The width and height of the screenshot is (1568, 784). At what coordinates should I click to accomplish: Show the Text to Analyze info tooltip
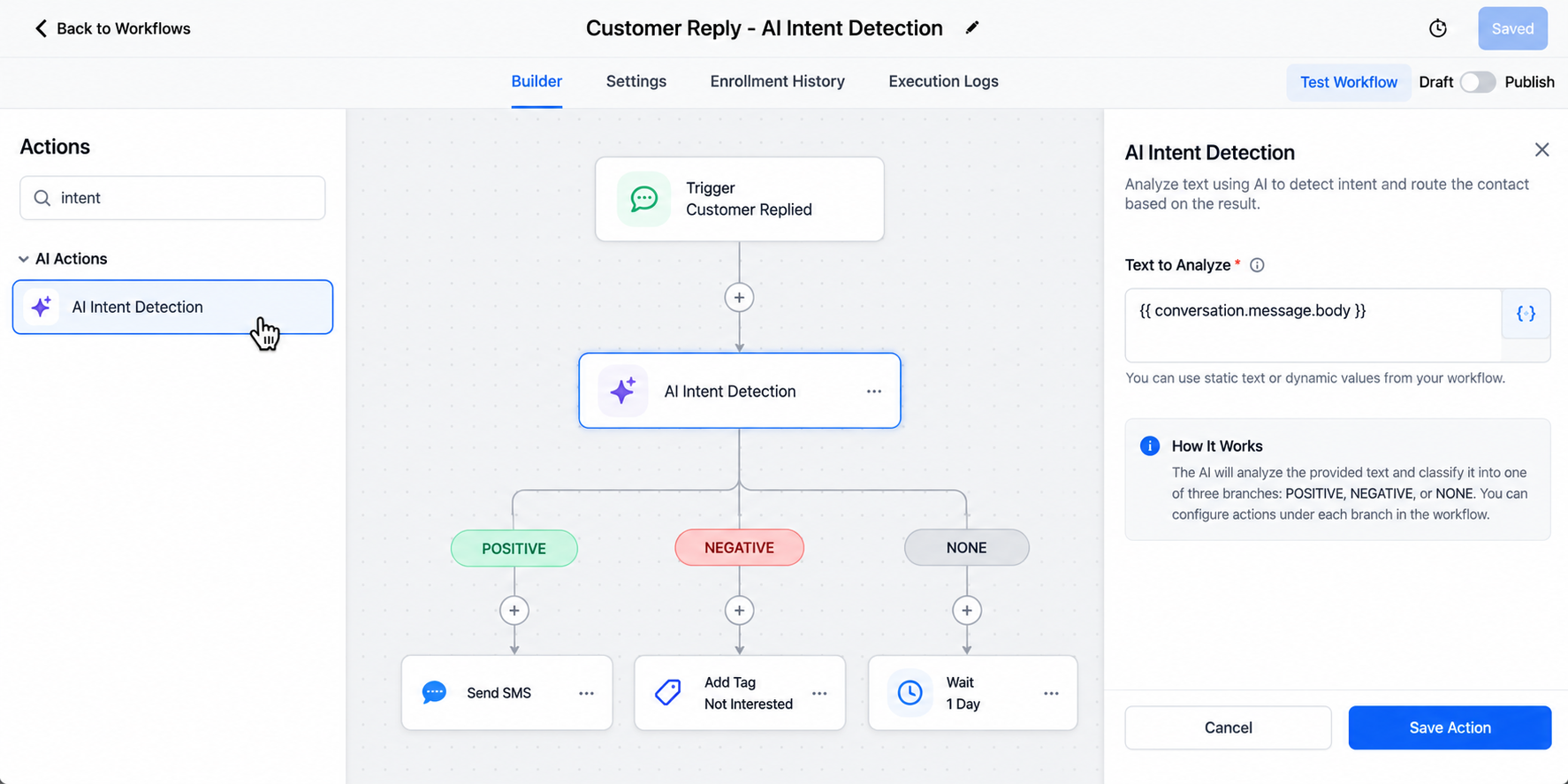(x=1257, y=265)
